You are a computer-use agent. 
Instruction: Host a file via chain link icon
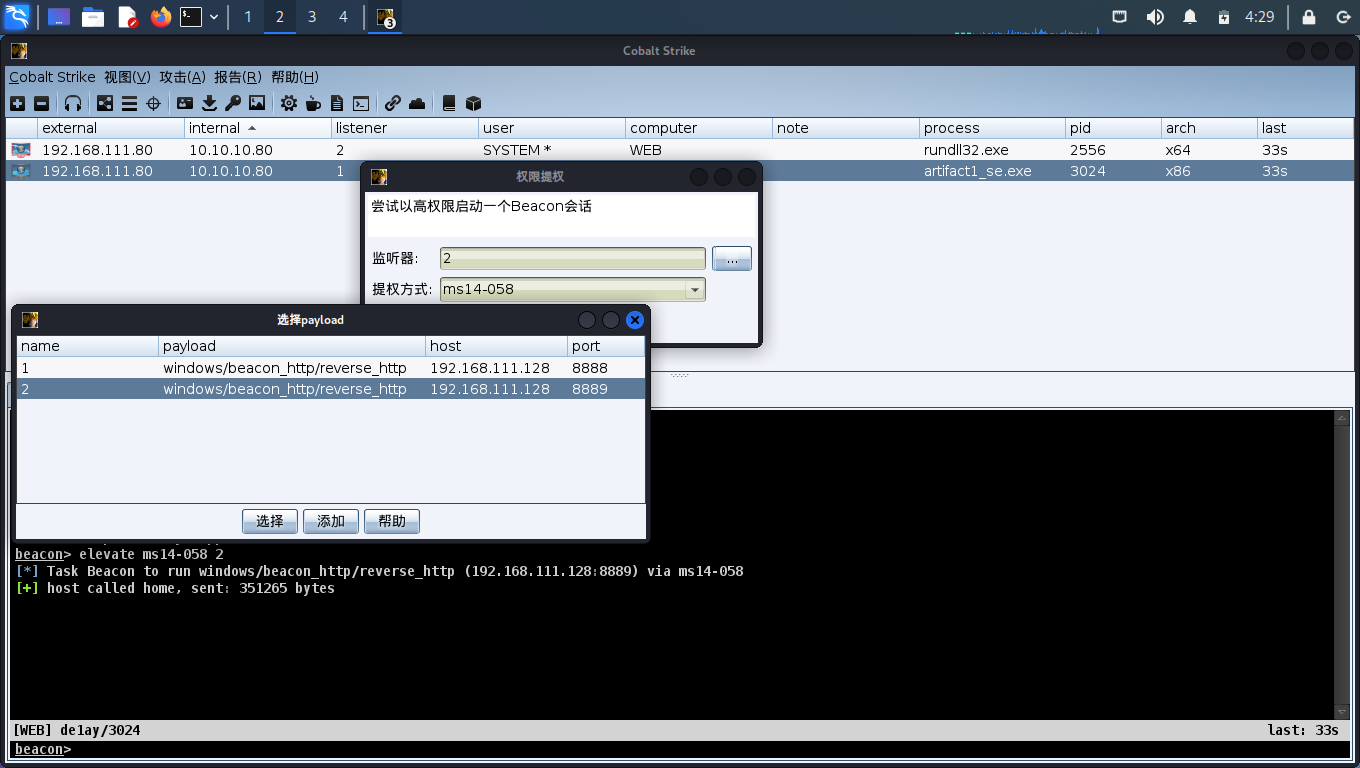[x=393, y=103]
